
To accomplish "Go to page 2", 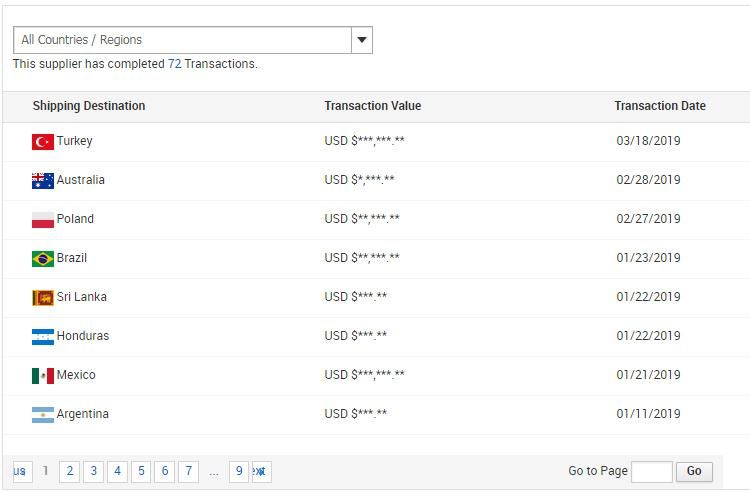I will [70, 471].
